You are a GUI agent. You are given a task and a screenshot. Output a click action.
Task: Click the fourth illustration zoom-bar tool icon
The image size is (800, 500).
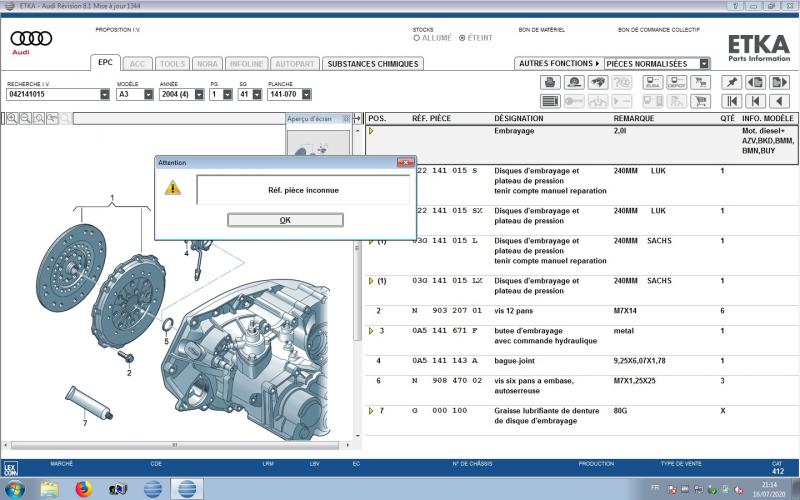(52, 119)
